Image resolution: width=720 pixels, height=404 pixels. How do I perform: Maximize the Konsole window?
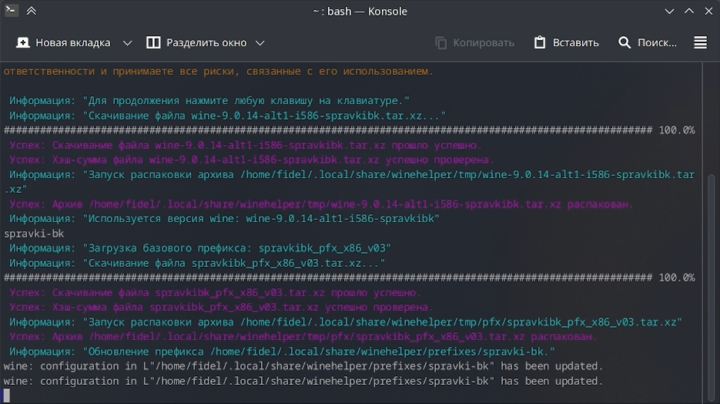[x=689, y=11]
